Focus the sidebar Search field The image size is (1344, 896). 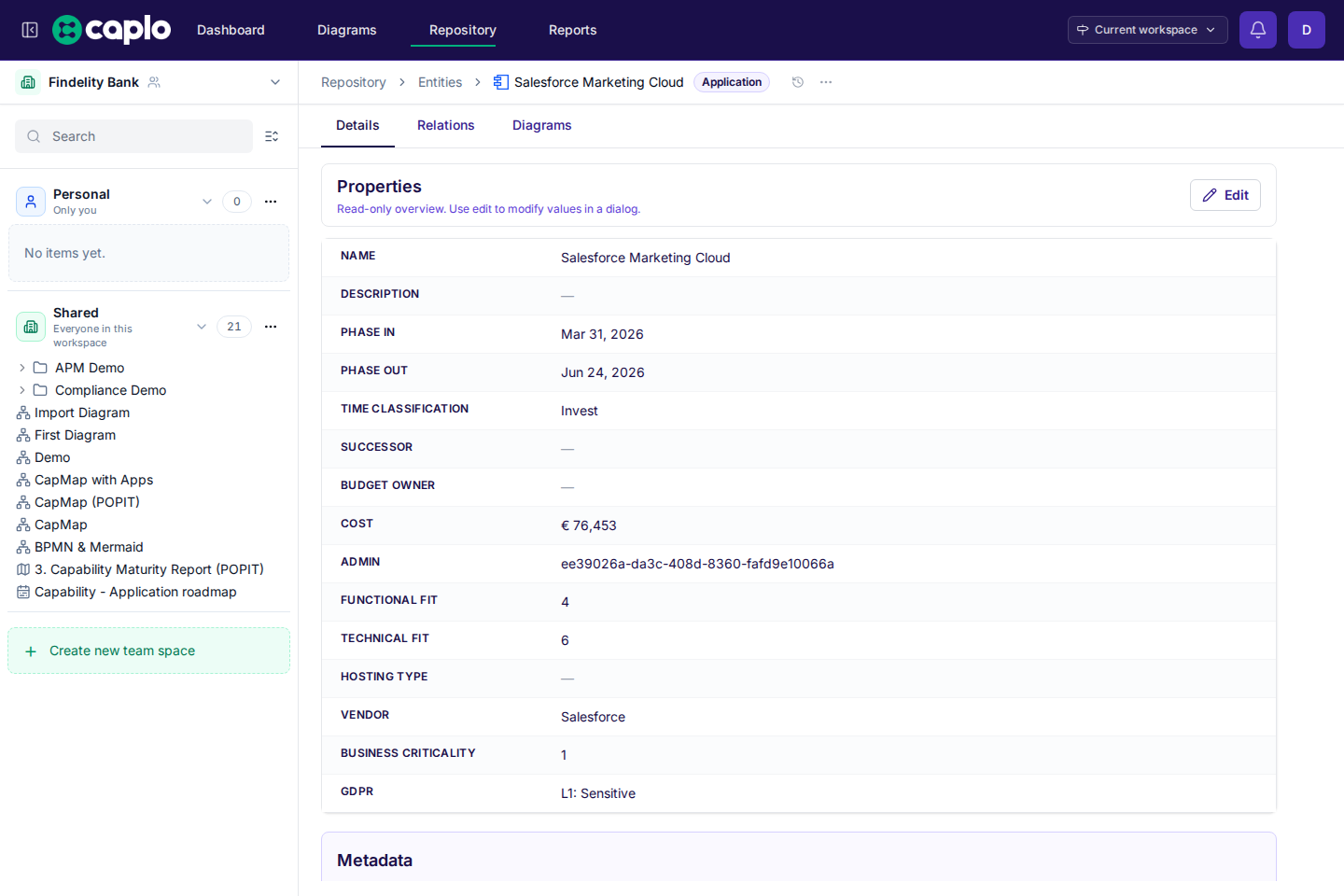click(x=133, y=136)
